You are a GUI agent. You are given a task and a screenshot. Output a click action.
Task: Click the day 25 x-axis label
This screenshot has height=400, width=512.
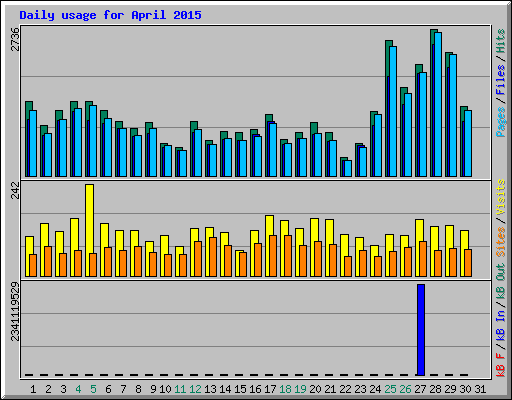coord(390,389)
